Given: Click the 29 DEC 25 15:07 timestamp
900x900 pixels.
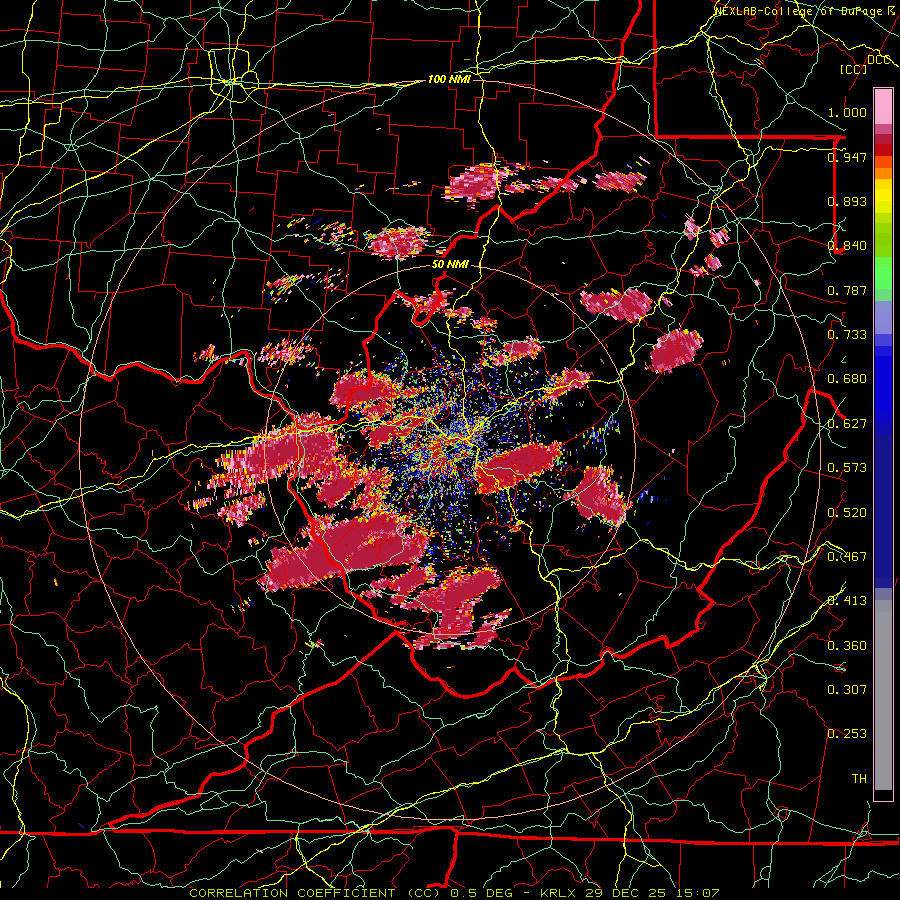Looking at the screenshot, I should coord(653,893).
